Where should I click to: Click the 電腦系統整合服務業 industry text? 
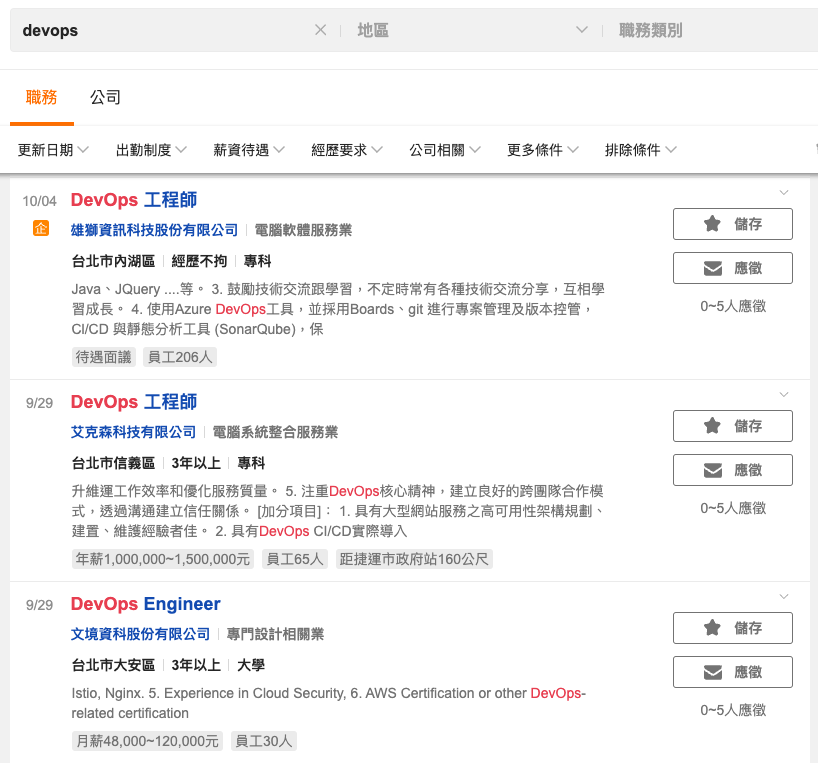click(x=275, y=432)
